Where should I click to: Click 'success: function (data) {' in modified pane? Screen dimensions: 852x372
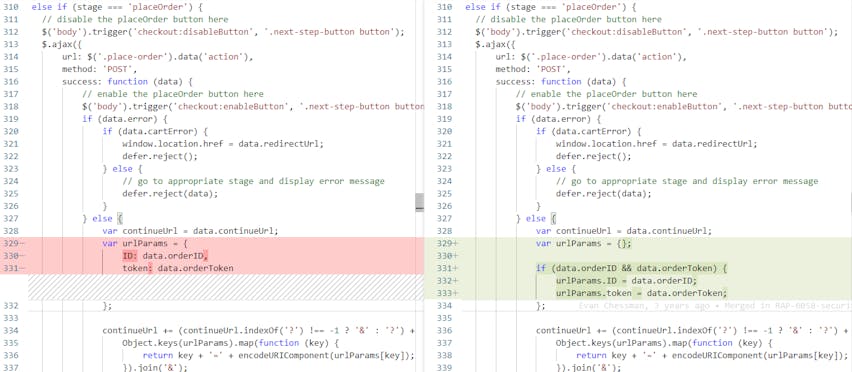[561, 81]
